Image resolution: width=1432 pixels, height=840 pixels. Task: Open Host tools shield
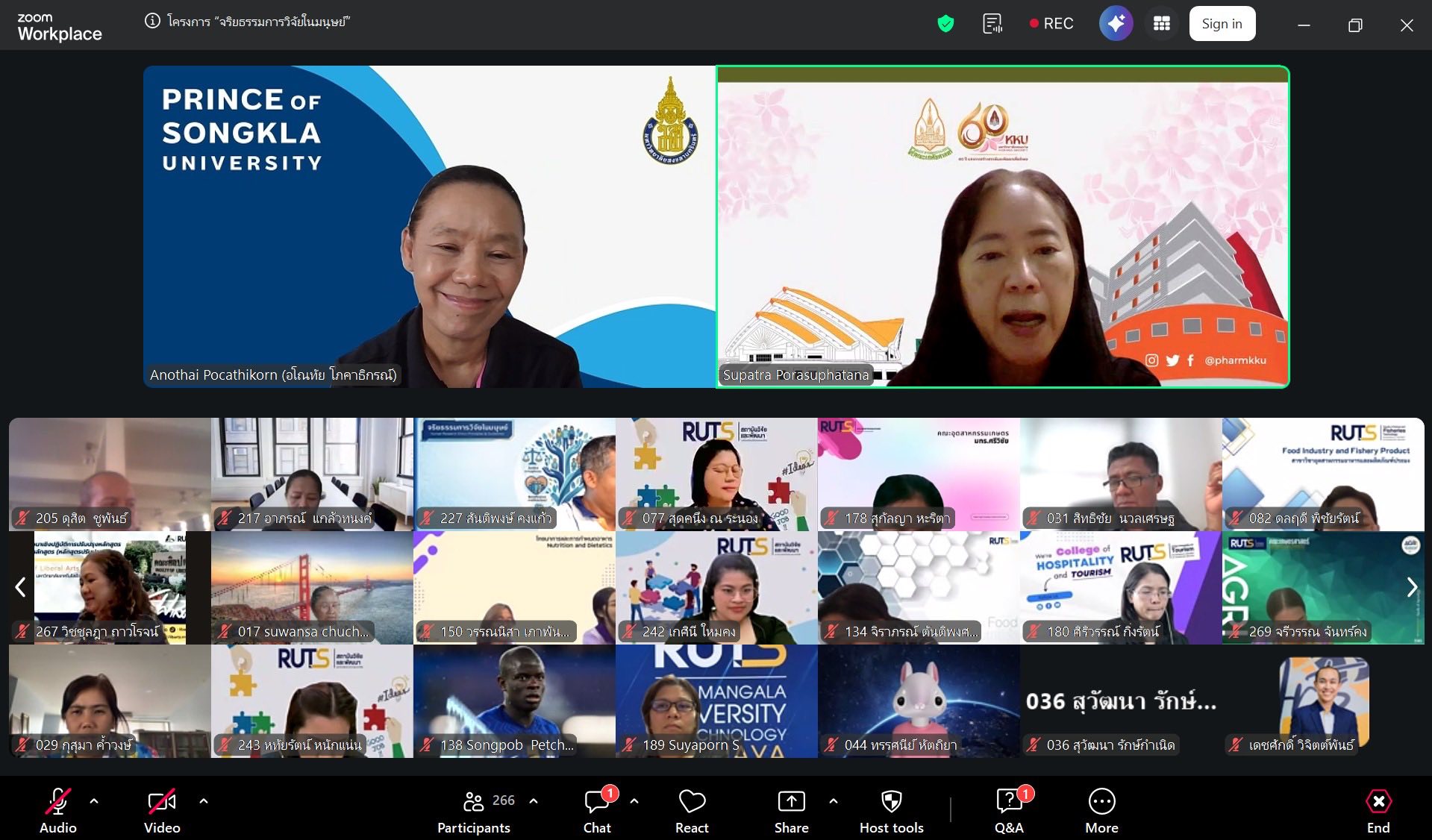891,810
